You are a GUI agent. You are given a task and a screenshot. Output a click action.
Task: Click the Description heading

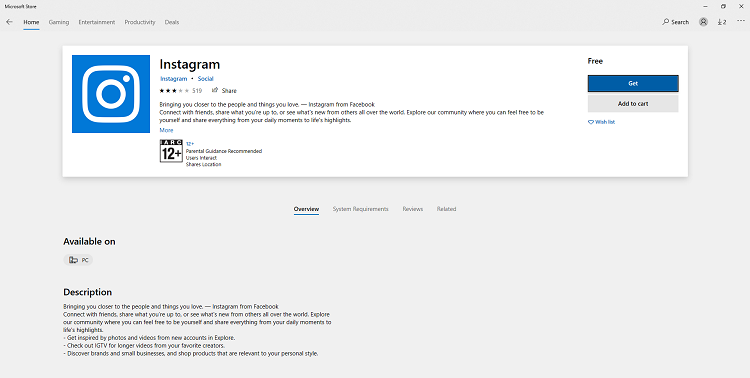coord(88,292)
